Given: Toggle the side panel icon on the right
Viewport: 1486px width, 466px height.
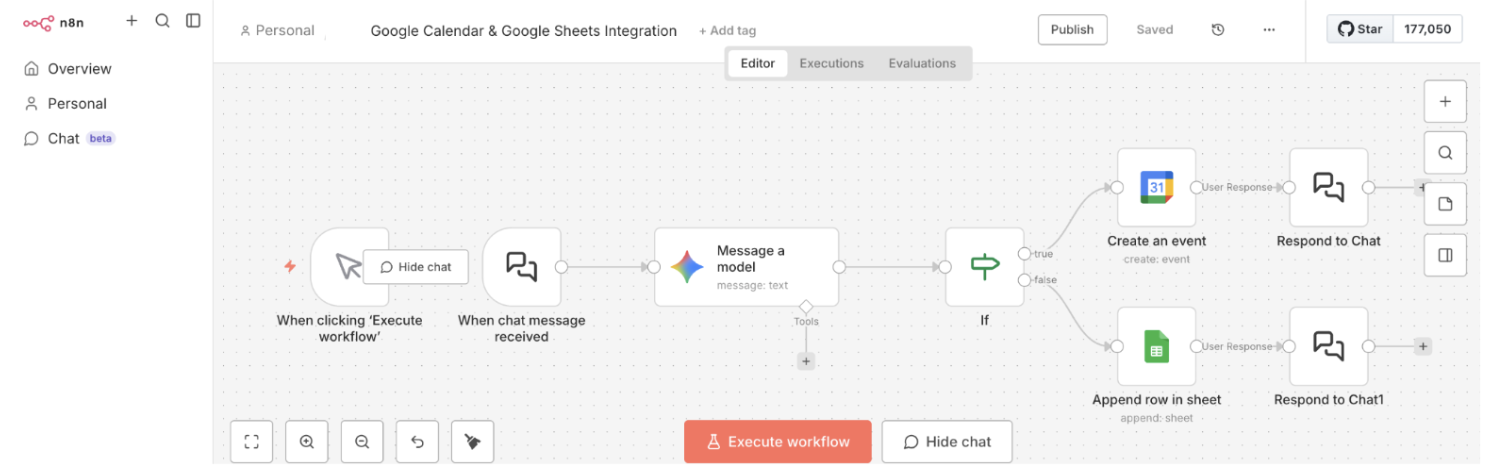Looking at the screenshot, I should (x=1445, y=255).
